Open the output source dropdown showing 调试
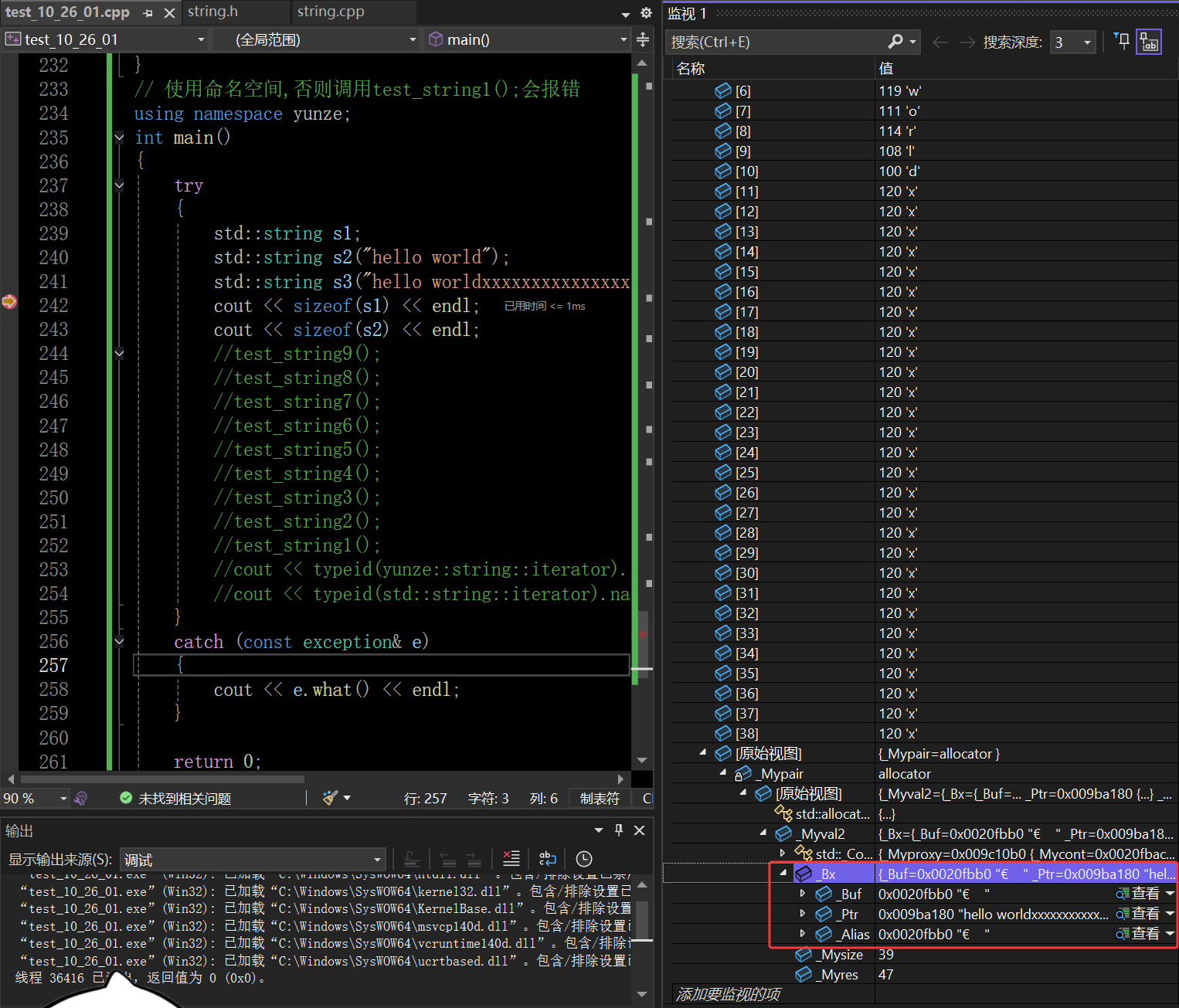Viewport: 1179px width, 1008px height. (x=253, y=860)
